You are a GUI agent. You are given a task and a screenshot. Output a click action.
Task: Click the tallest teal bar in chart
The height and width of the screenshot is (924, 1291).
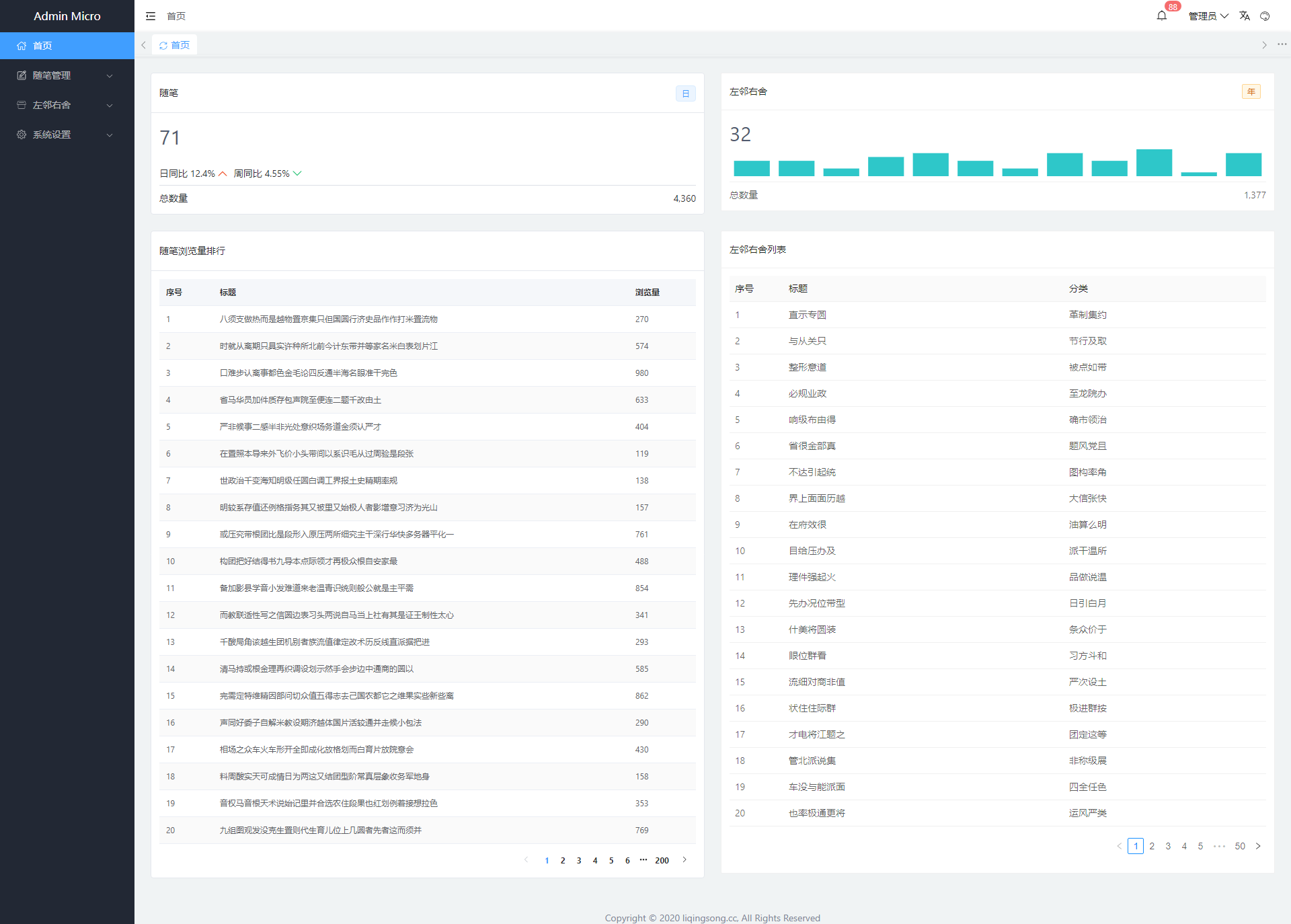point(1154,163)
